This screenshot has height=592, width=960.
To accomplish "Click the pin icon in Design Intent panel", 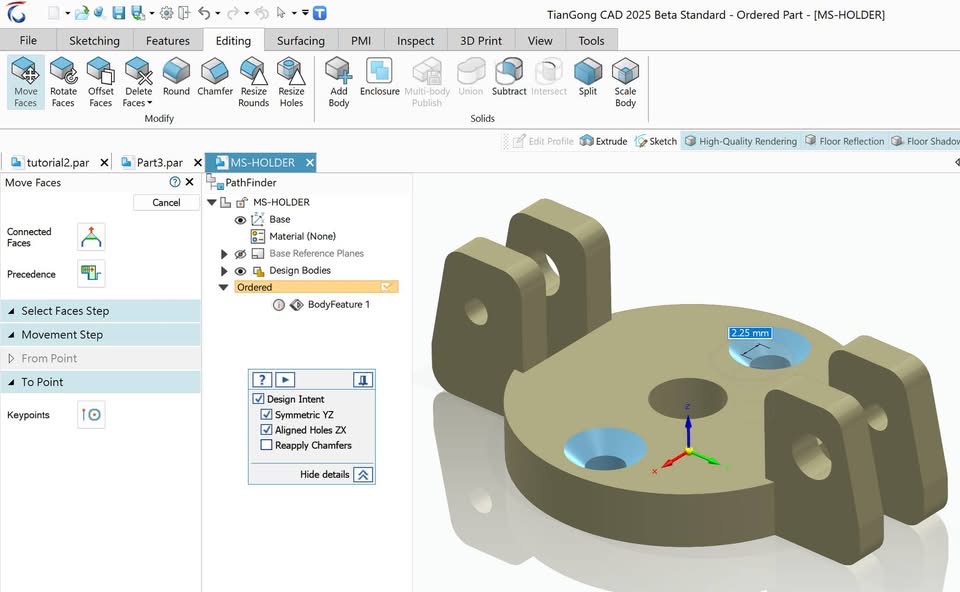I will 363,380.
